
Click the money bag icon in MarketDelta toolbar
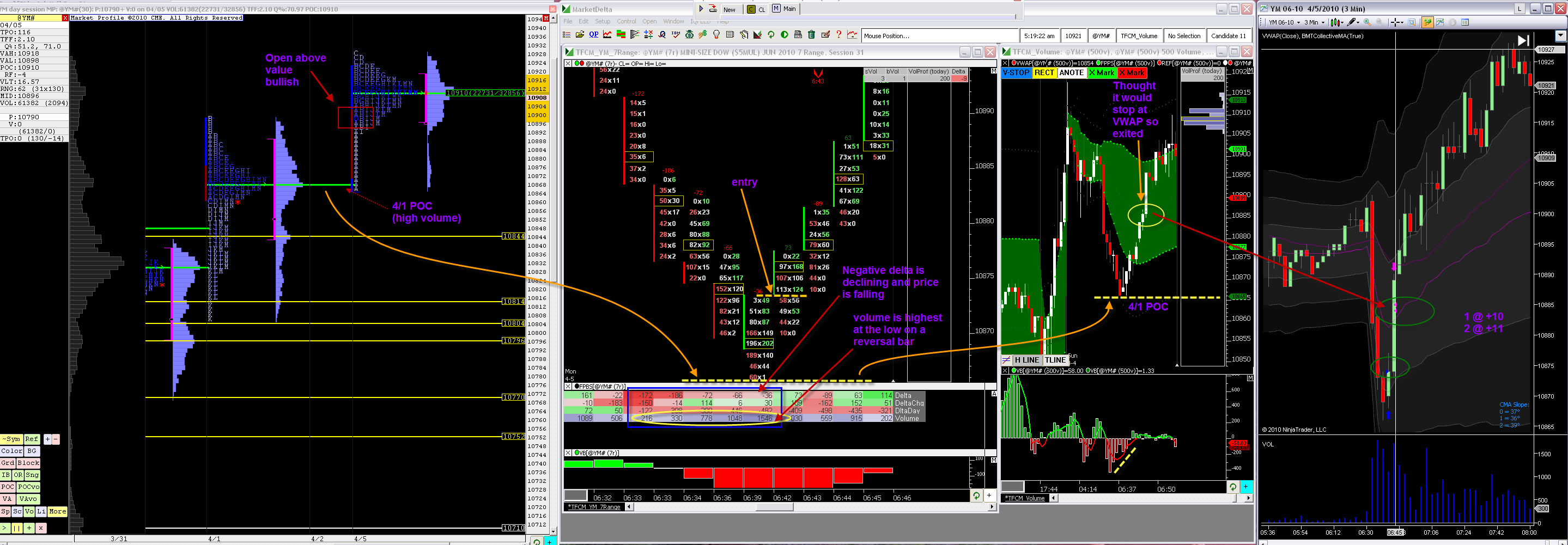(x=689, y=35)
